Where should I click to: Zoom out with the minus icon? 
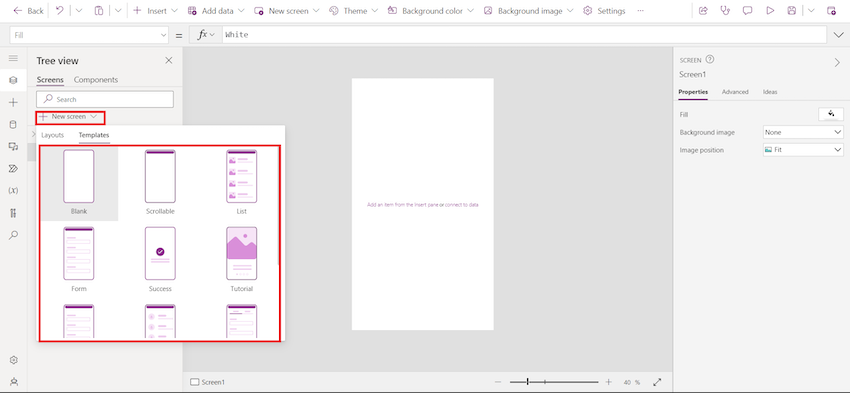click(498, 382)
